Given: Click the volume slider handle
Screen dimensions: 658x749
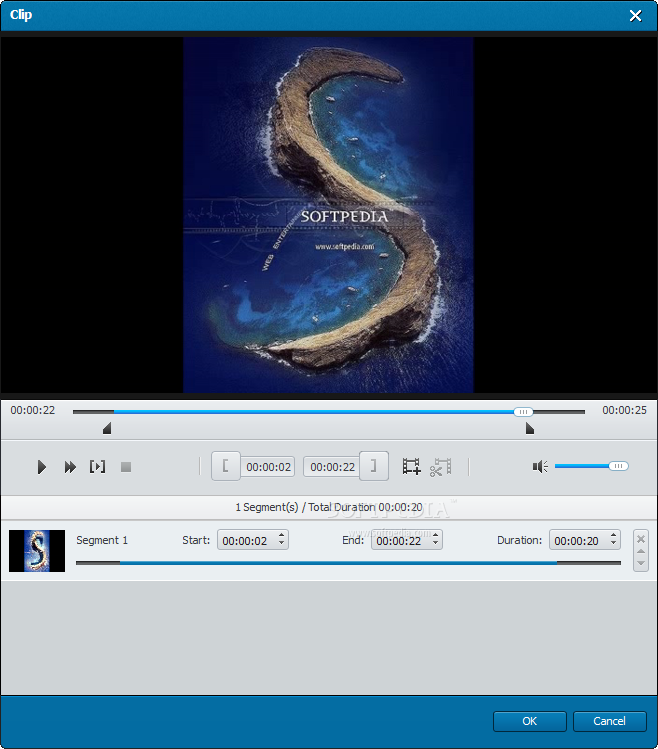Looking at the screenshot, I should pyautogui.click(x=618, y=466).
